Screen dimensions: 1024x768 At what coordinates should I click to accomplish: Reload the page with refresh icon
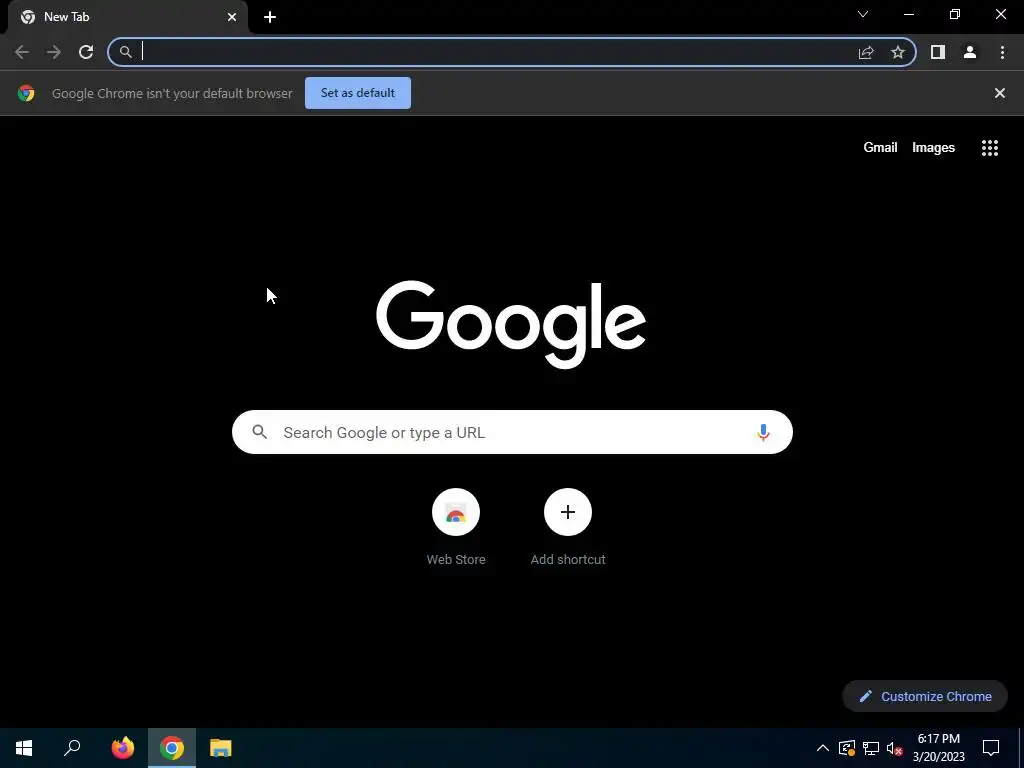(x=86, y=52)
